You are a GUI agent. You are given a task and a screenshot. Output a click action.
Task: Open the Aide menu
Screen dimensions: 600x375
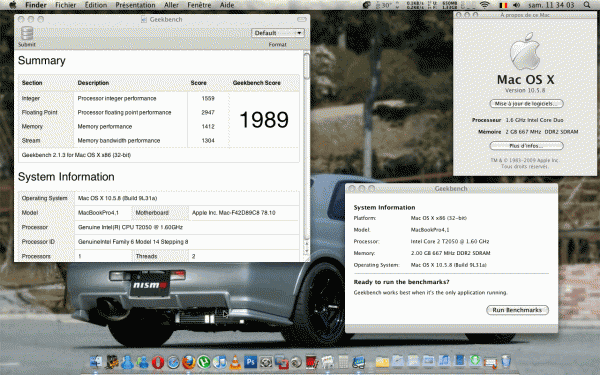coord(227,5)
